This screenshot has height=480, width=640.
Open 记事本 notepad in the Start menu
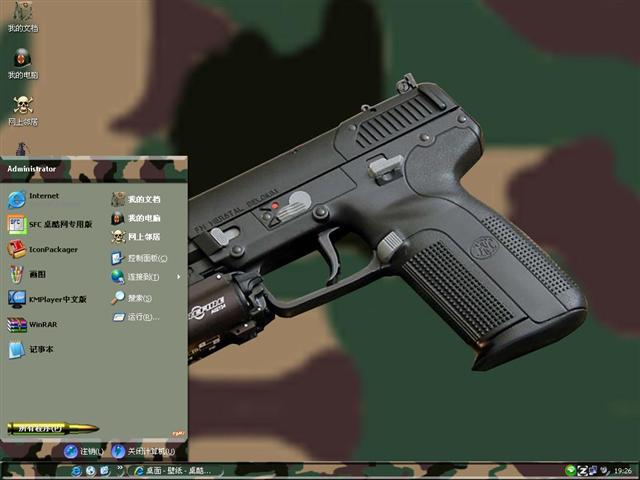31,349
